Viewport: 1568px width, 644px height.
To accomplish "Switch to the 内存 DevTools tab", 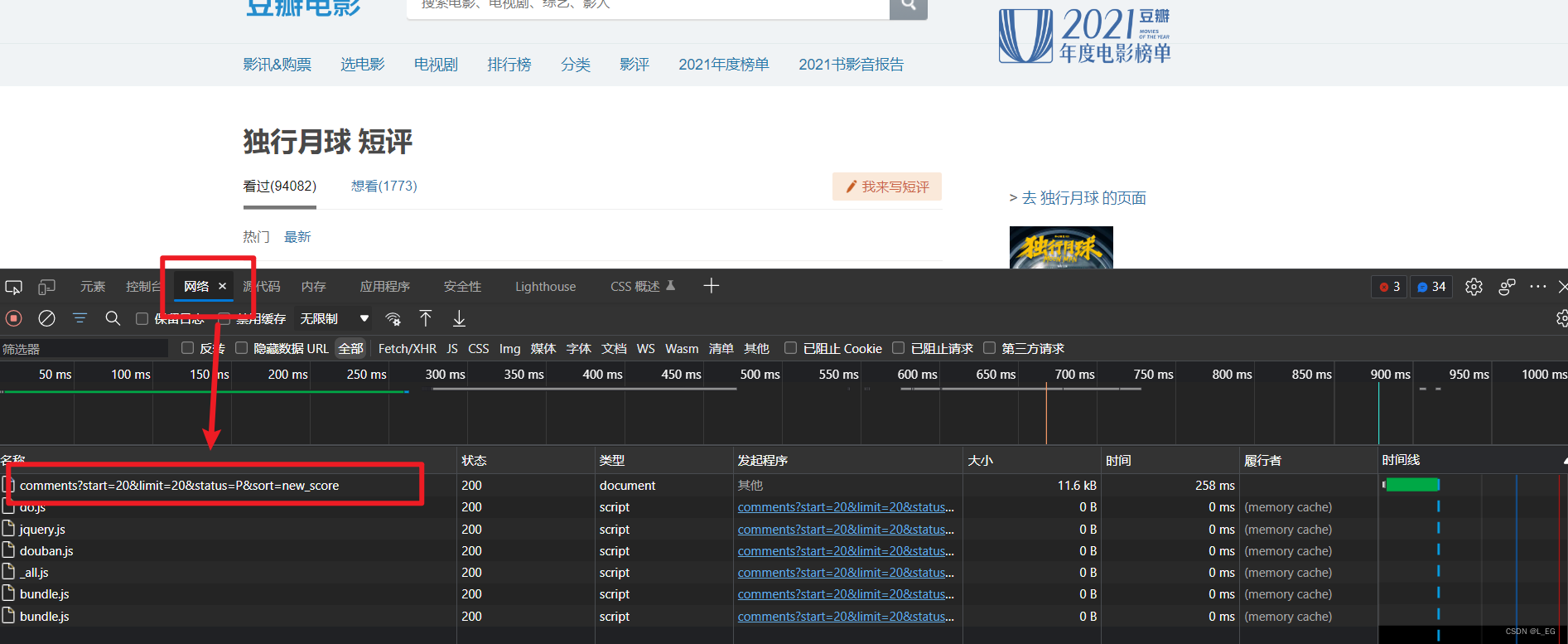I will click(313, 287).
